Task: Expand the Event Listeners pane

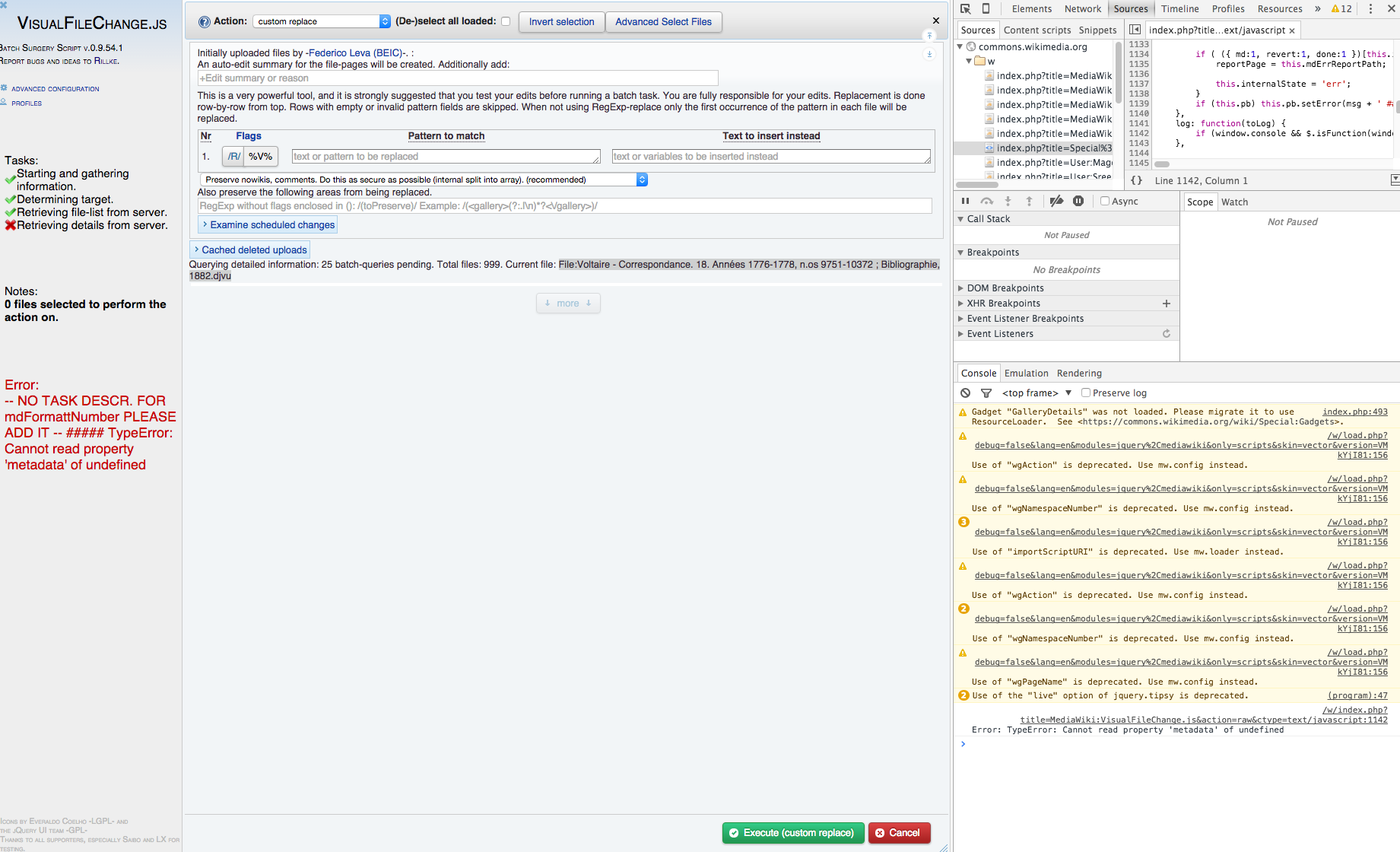Action: click(x=960, y=334)
